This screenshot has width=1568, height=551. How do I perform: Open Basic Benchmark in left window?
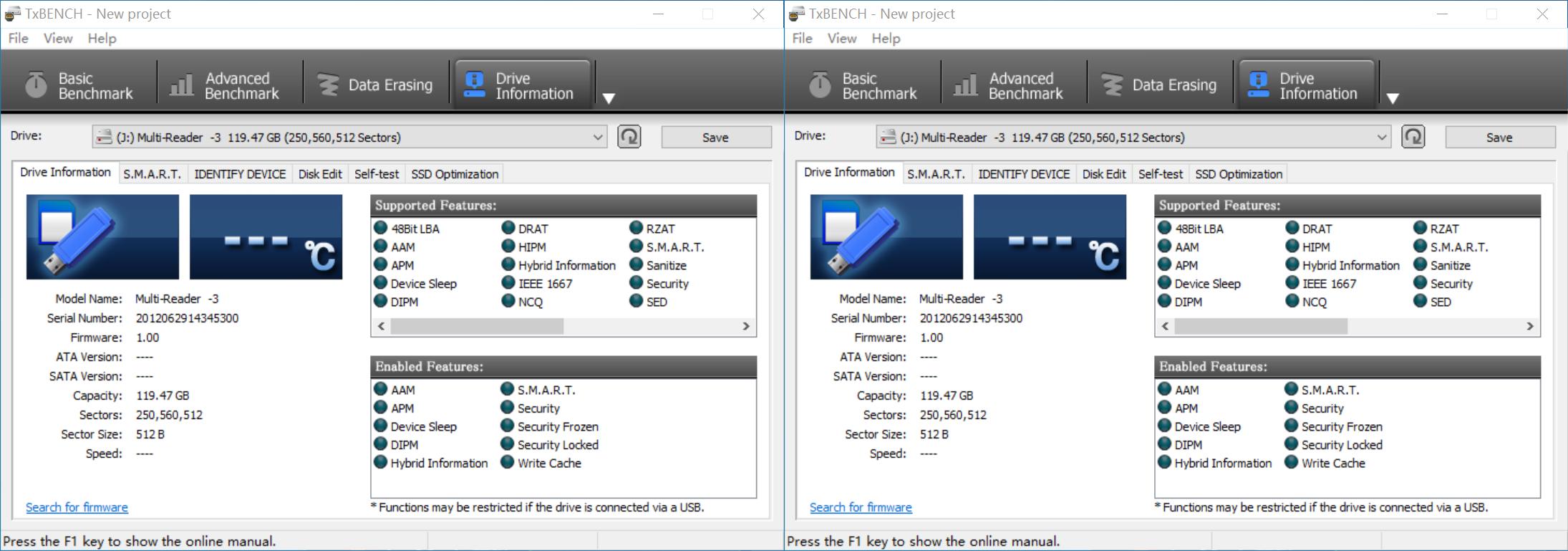point(79,85)
